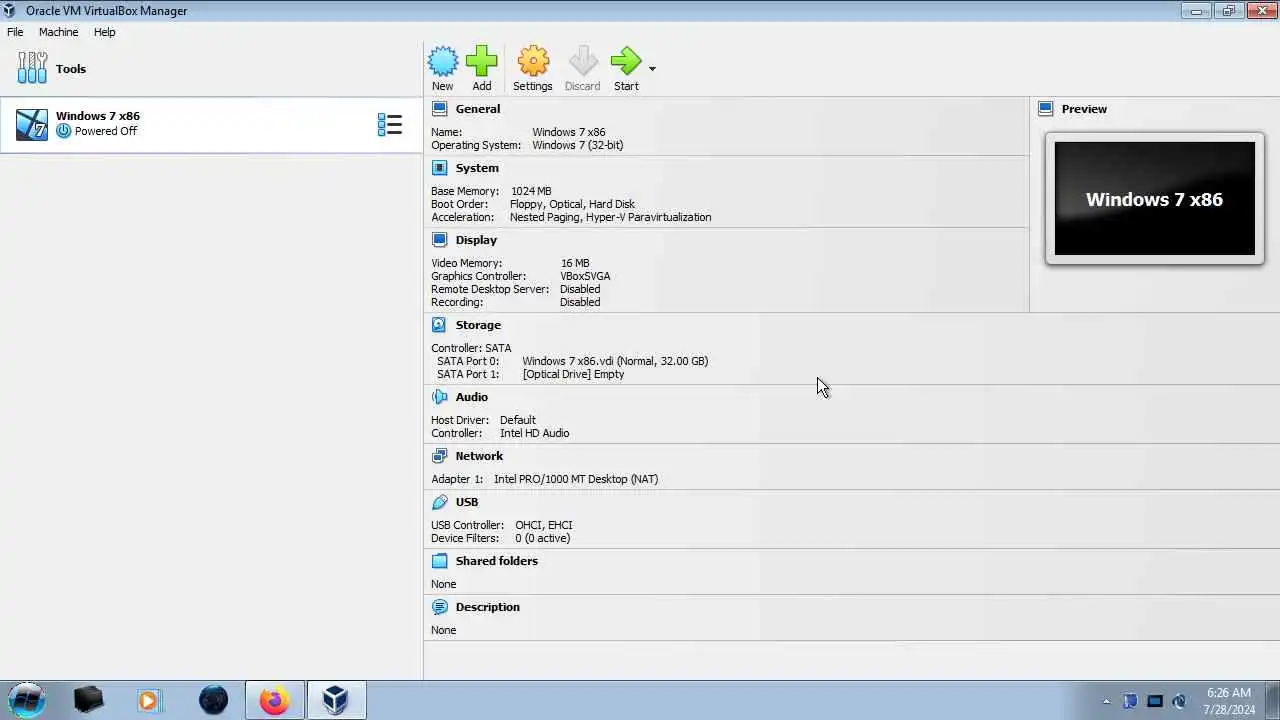Click the volume tray icon

[x=1179, y=701]
